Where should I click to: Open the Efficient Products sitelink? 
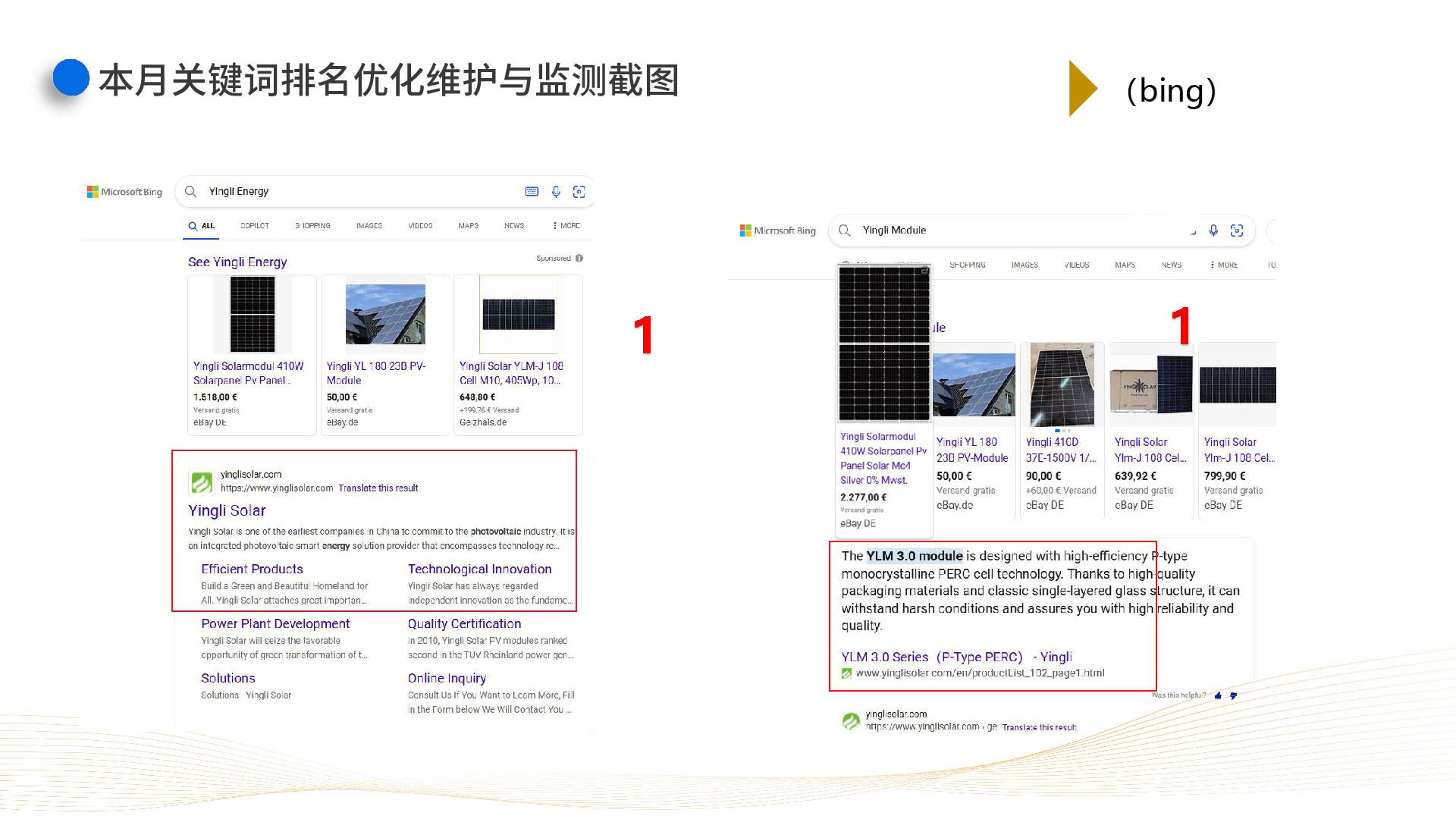(252, 570)
